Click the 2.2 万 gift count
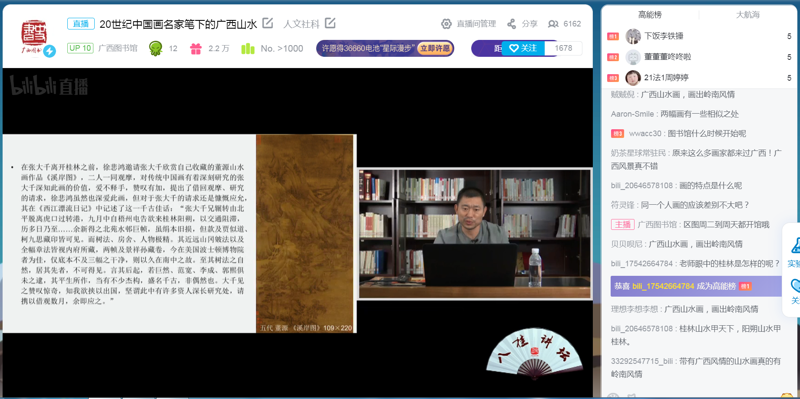800x399 pixels. pyautogui.click(x=219, y=48)
